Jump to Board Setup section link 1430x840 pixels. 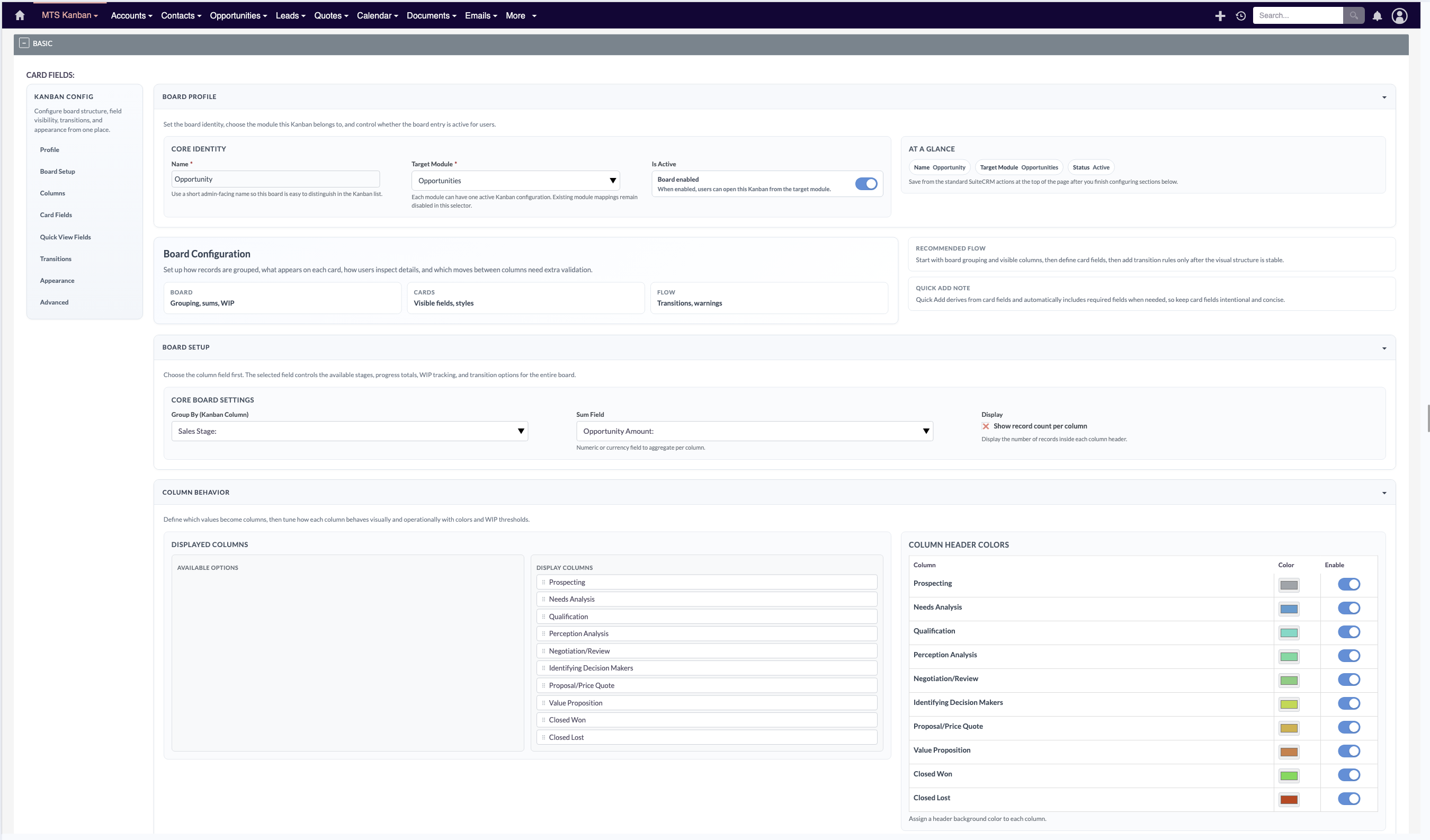(57, 172)
